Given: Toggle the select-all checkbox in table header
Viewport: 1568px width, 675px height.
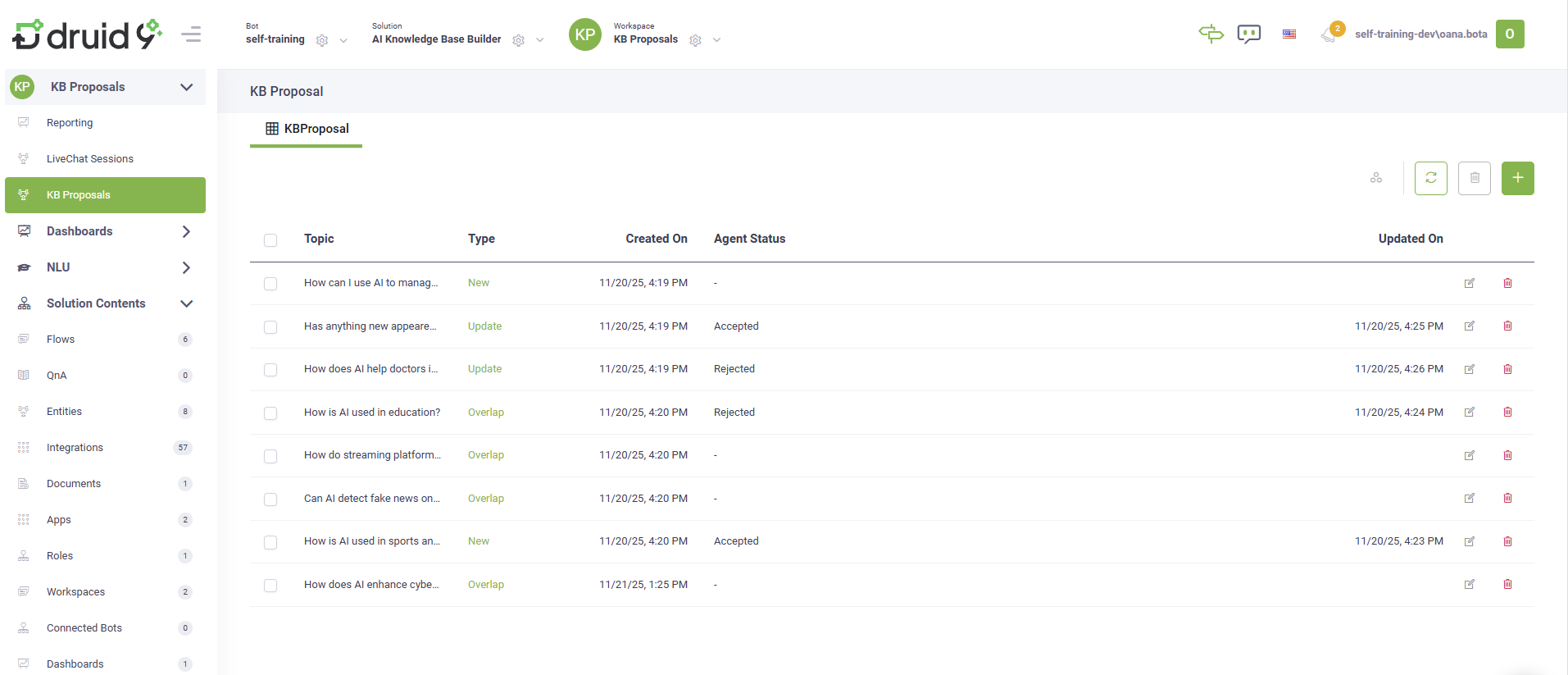Looking at the screenshot, I should click(x=270, y=240).
